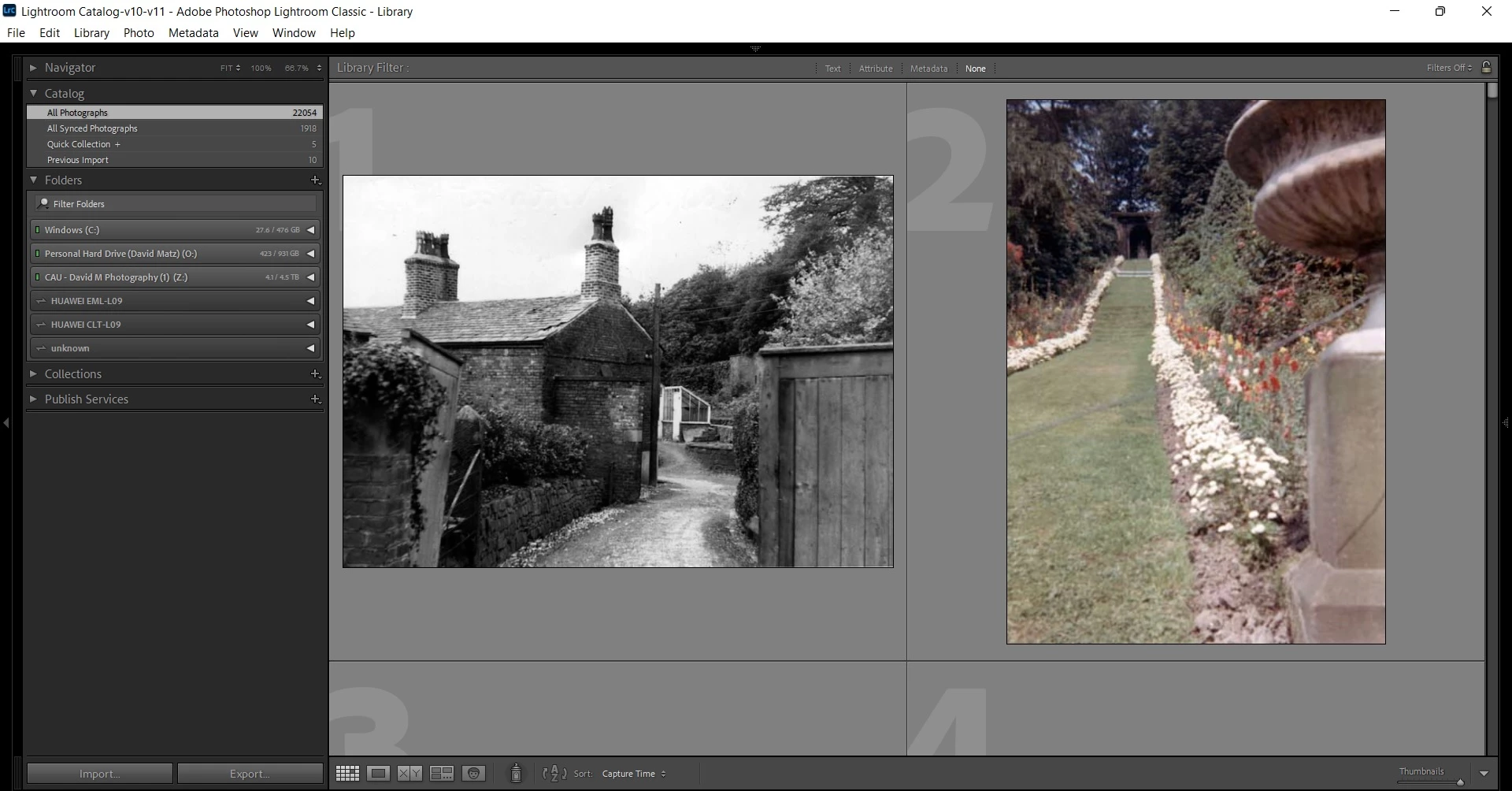Set Navigator zoom to 100%
This screenshot has width=1512, height=791.
[261, 69]
